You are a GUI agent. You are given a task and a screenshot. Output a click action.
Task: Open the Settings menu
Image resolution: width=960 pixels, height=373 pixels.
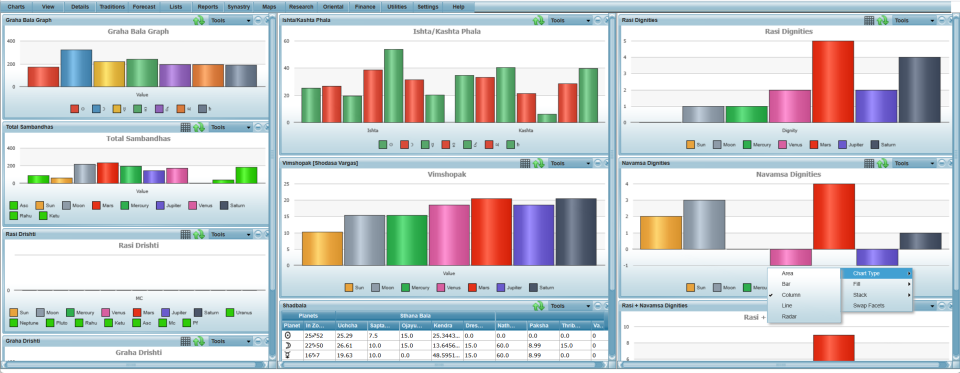point(428,7)
